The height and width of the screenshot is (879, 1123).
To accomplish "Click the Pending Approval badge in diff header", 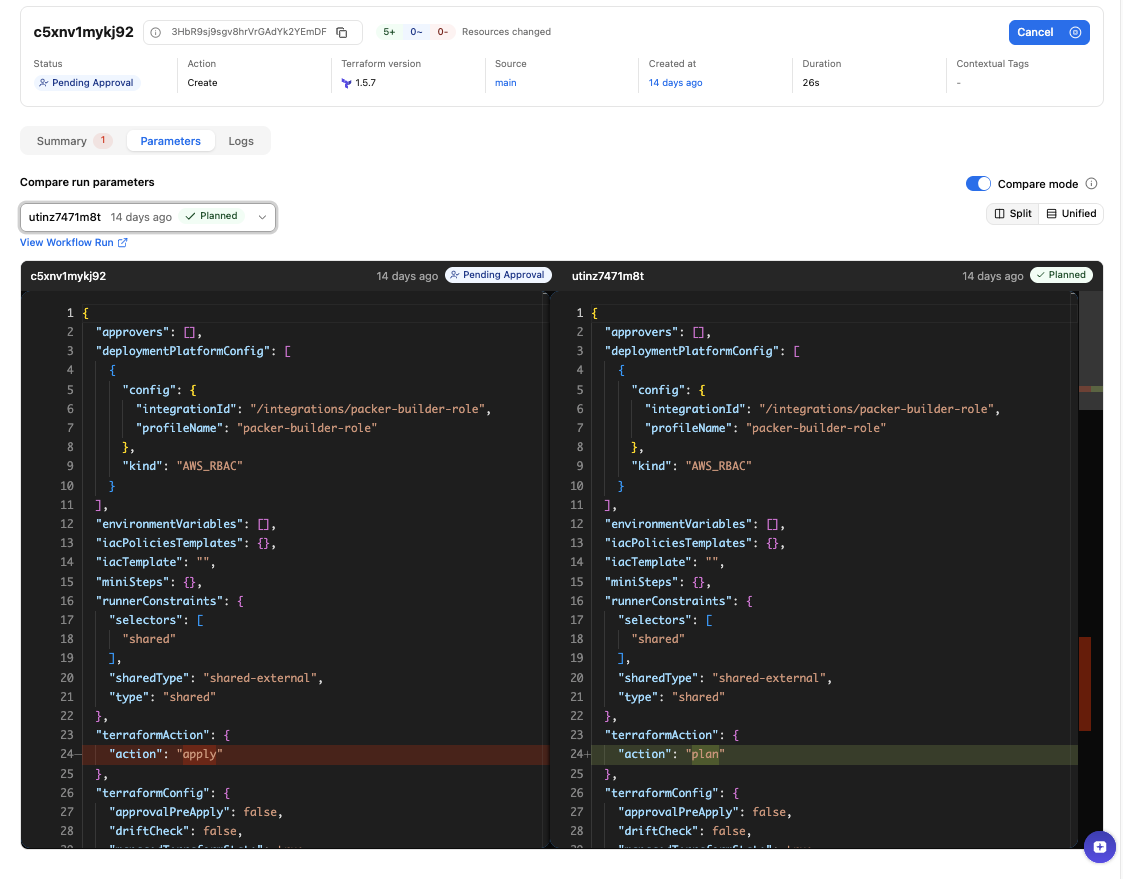I will (x=498, y=275).
